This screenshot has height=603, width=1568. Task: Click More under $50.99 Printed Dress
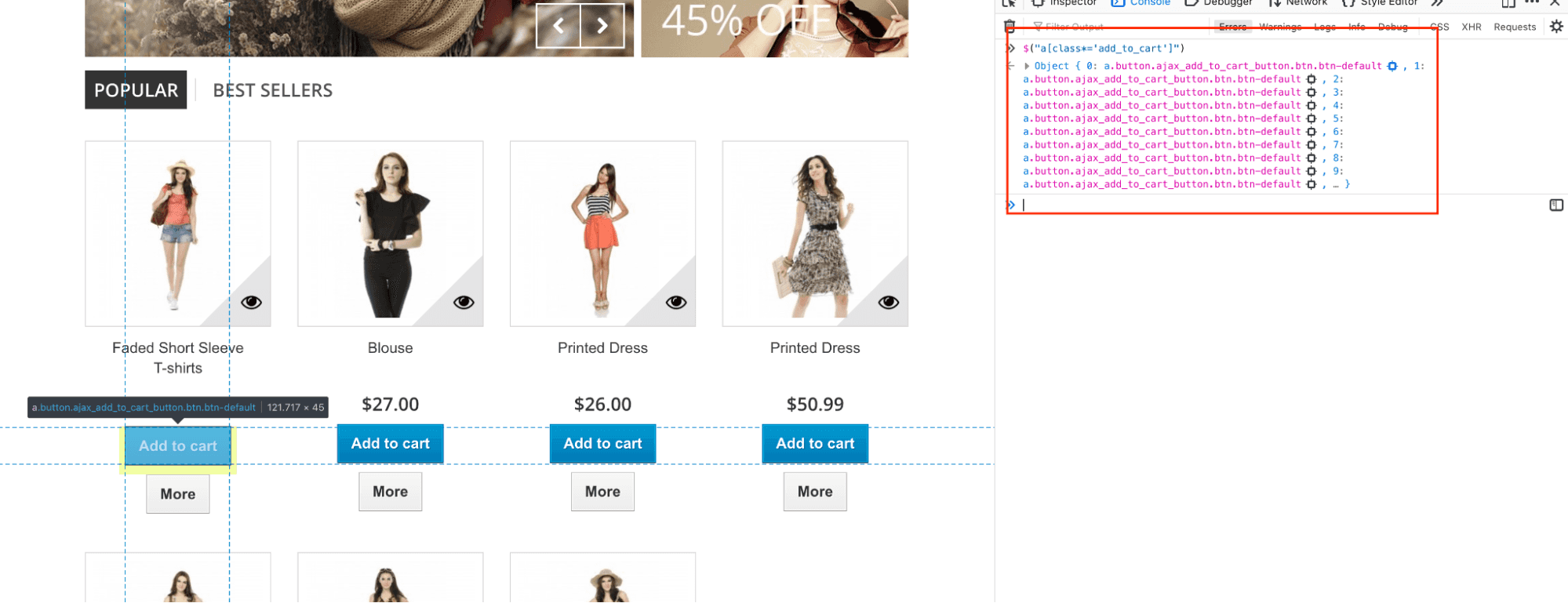pos(815,492)
